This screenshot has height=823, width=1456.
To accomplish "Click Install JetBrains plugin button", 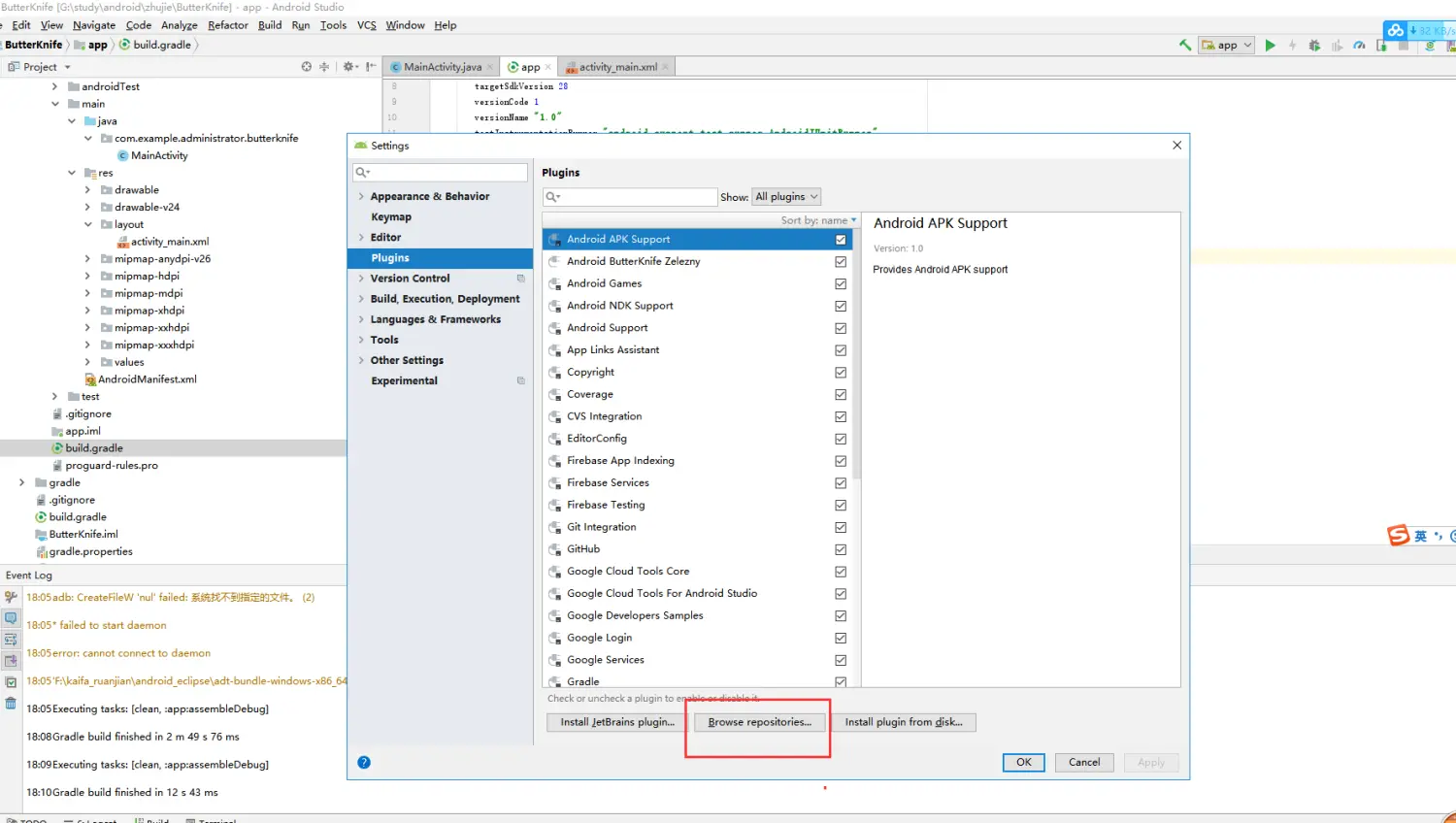I will pos(617,722).
